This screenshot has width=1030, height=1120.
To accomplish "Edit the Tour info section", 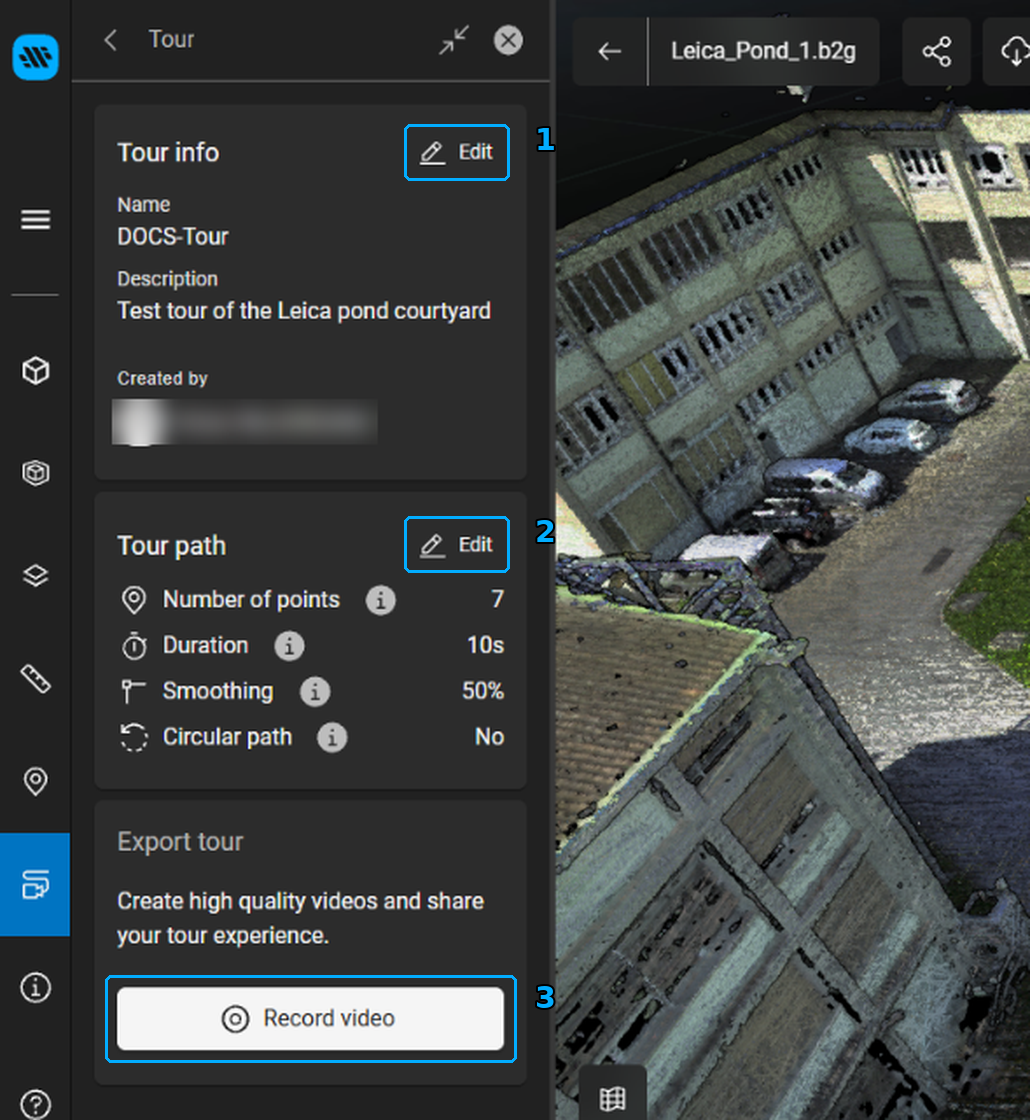I will [456, 152].
